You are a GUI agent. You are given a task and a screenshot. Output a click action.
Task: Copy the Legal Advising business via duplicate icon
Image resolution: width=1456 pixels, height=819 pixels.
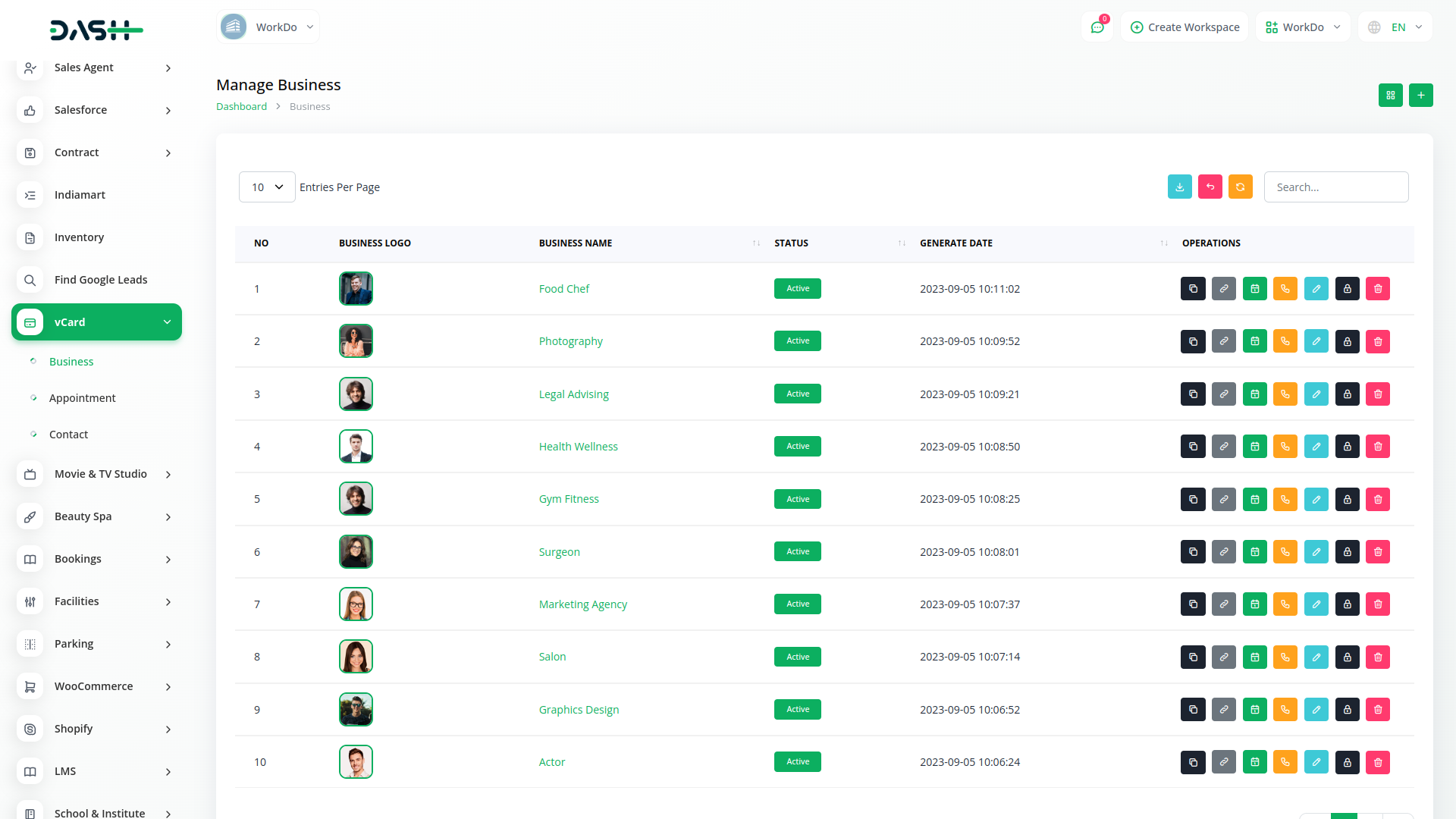click(x=1193, y=394)
